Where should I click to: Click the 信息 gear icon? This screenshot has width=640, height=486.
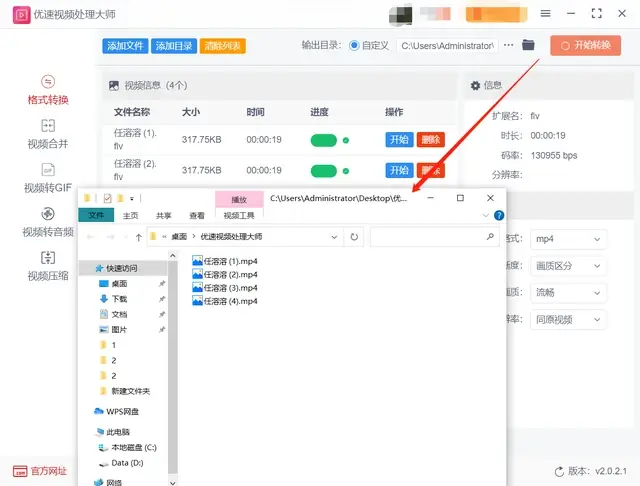(x=475, y=86)
